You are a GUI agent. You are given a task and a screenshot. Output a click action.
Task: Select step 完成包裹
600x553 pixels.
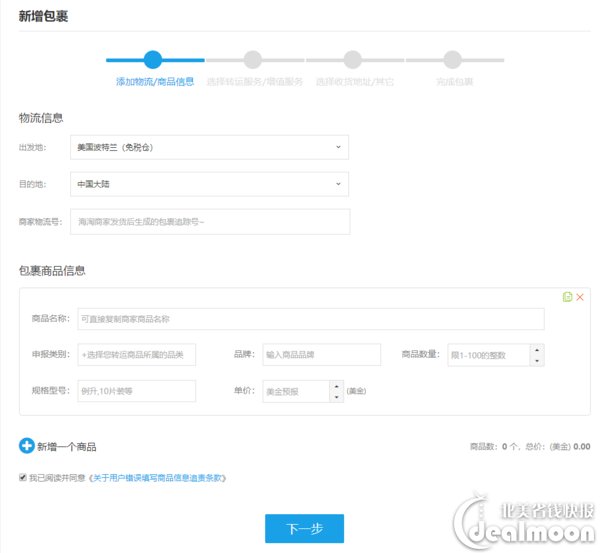(455, 82)
